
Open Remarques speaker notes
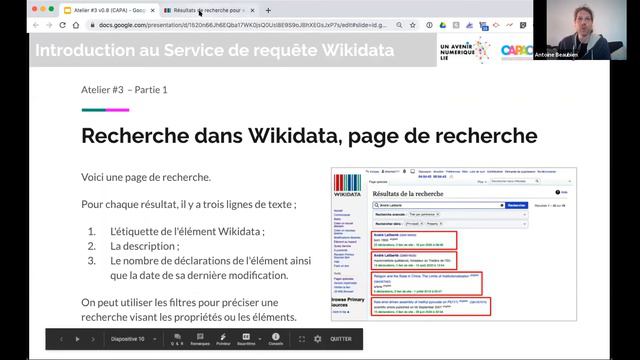pyautogui.click(x=200, y=339)
